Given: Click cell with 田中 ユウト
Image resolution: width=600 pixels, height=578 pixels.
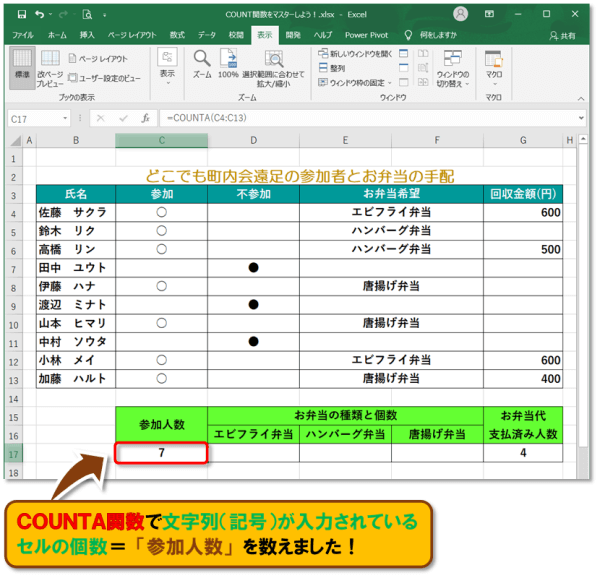Looking at the screenshot, I should [x=76, y=268].
